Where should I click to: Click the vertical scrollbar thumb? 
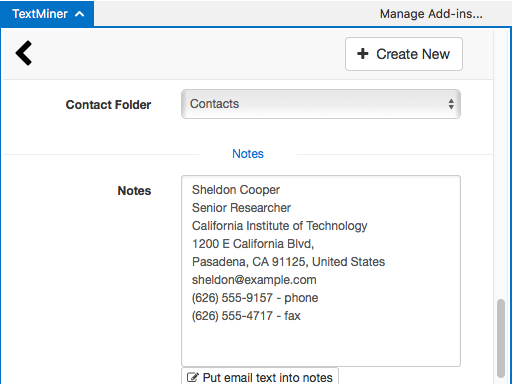pyautogui.click(x=501, y=338)
